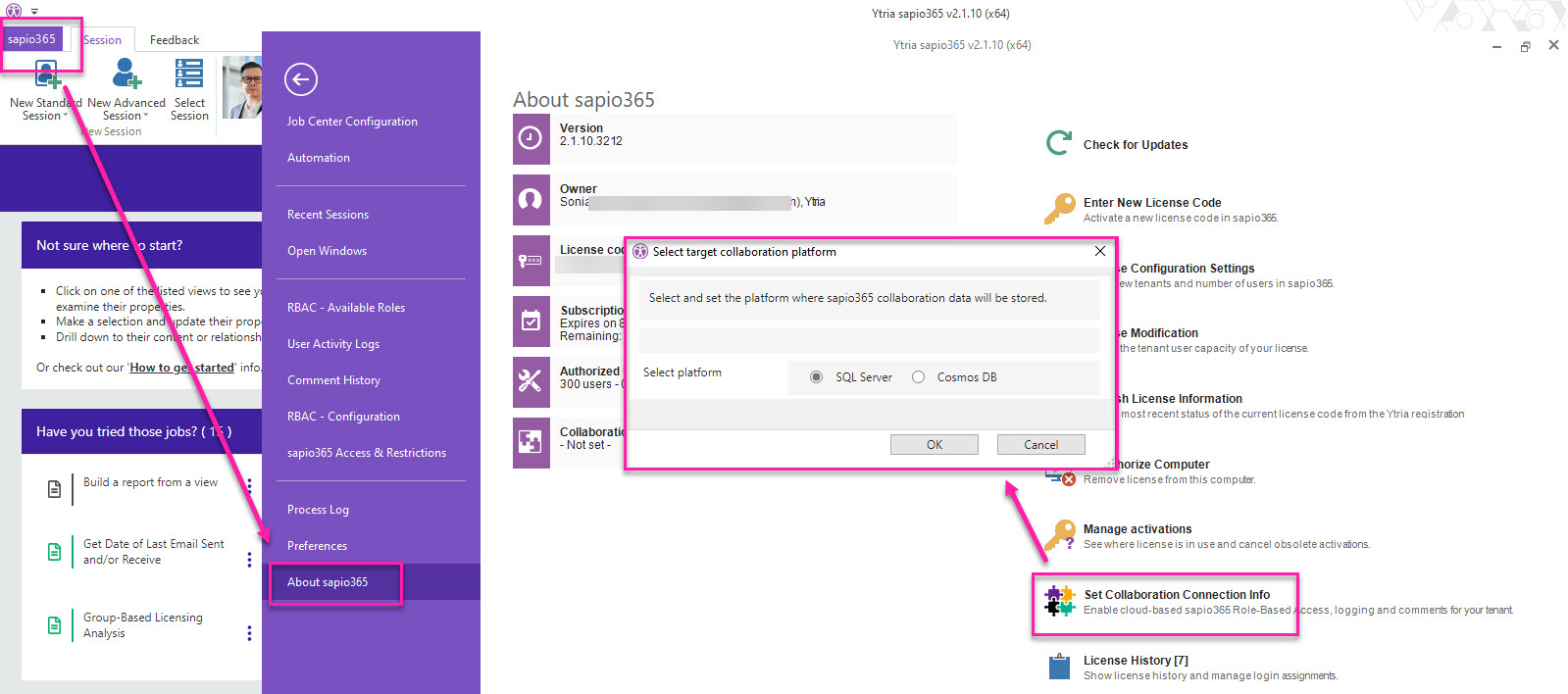Open Preferences in the backstage menu
Viewport: 1568px width, 694px height.
coord(317,546)
